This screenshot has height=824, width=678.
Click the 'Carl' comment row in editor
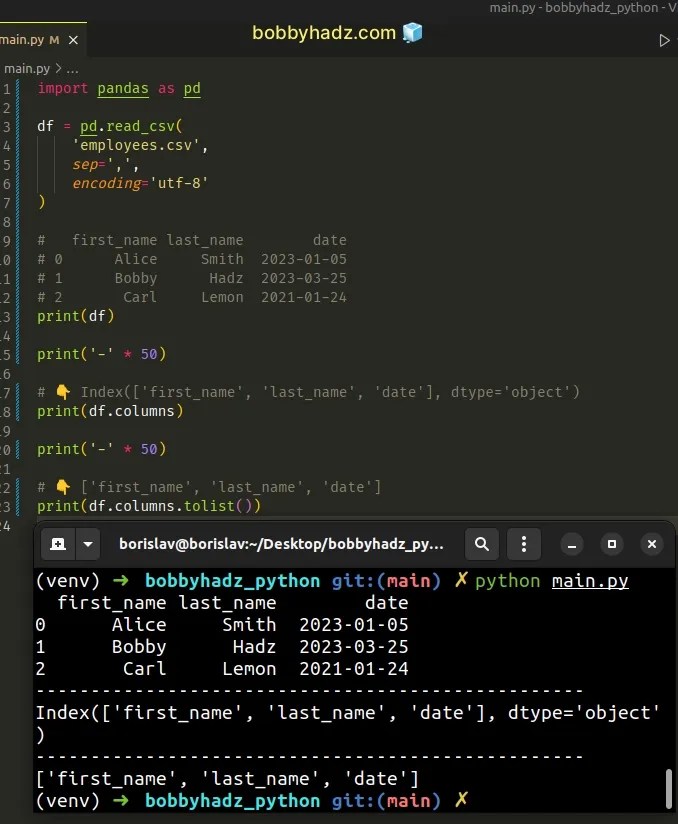click(x=192, y=297)
